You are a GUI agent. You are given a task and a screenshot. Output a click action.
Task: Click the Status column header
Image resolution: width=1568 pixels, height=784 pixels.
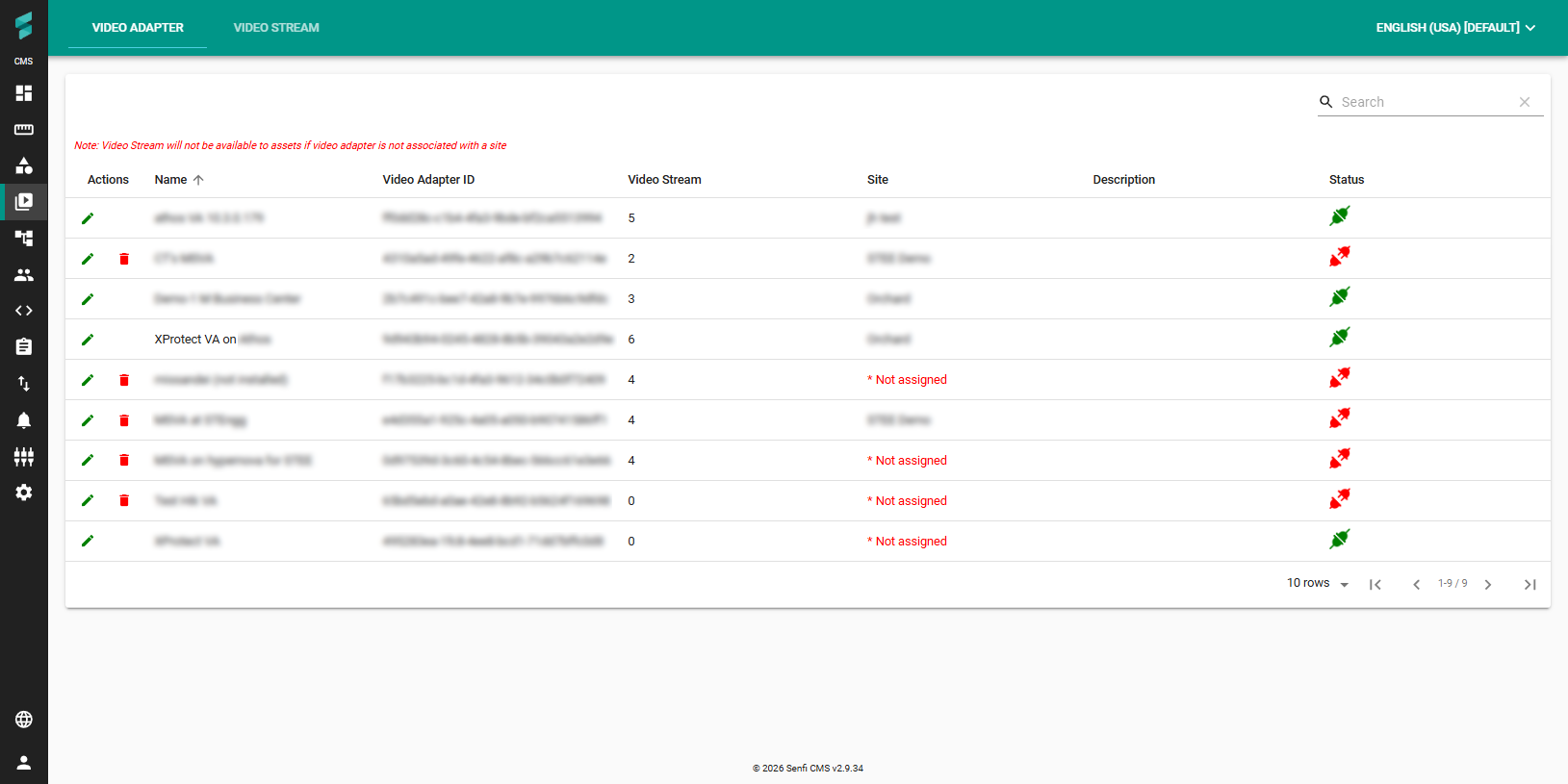pos(1346,180)
